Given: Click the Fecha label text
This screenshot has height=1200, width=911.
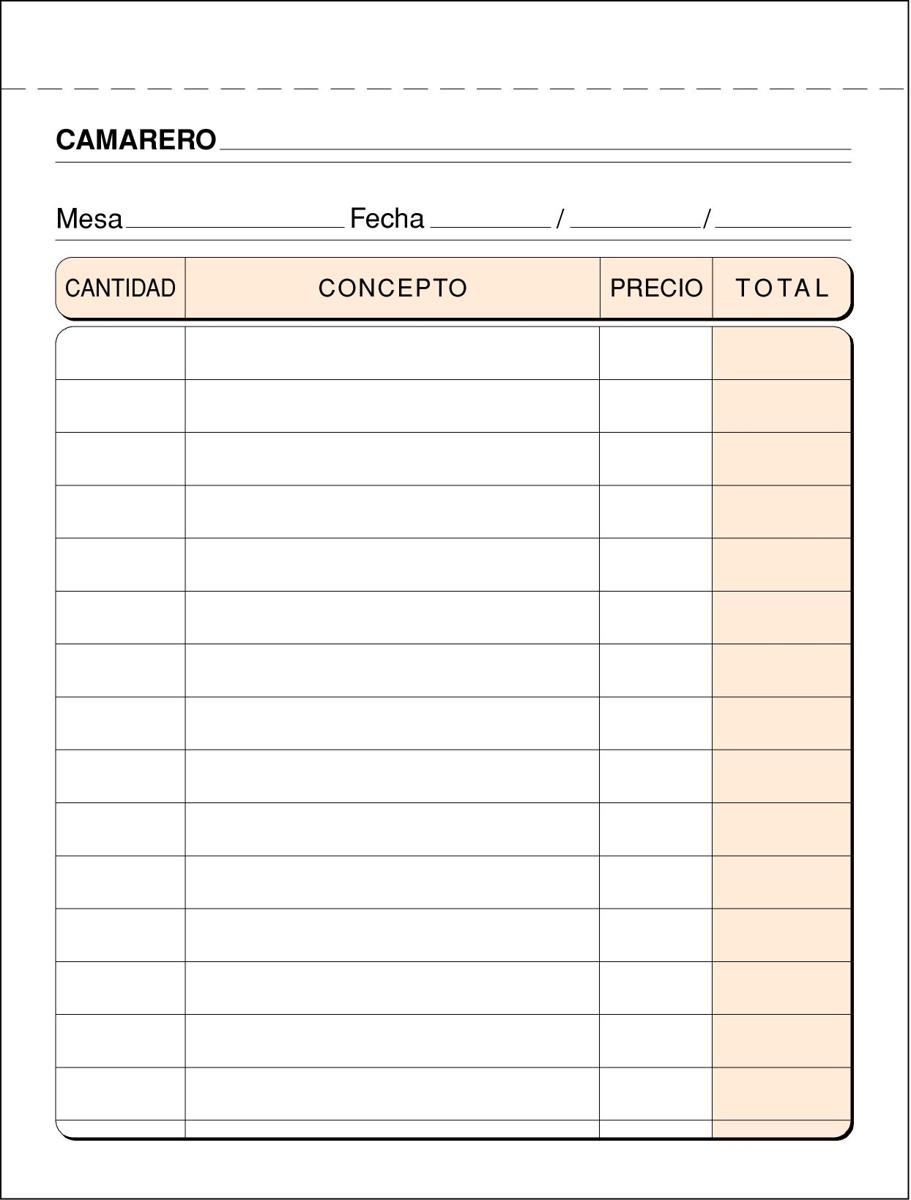Looking at the screenshot, I should point(387,219).
